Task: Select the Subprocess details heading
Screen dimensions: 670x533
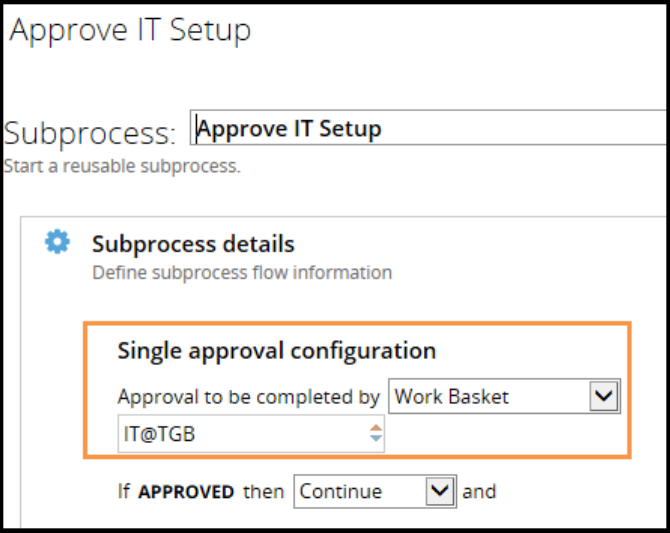Action: click(x=193, y=244)
